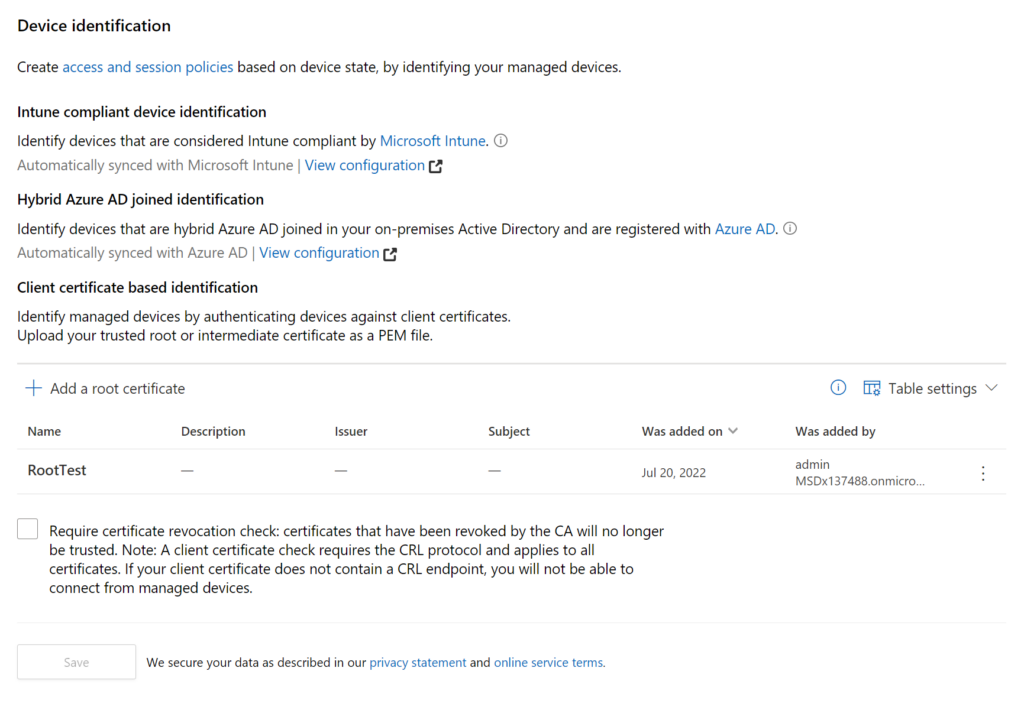This screenshot has height=710, width=1024.
Task: Click the Name column header
Action: coord(44,431)
